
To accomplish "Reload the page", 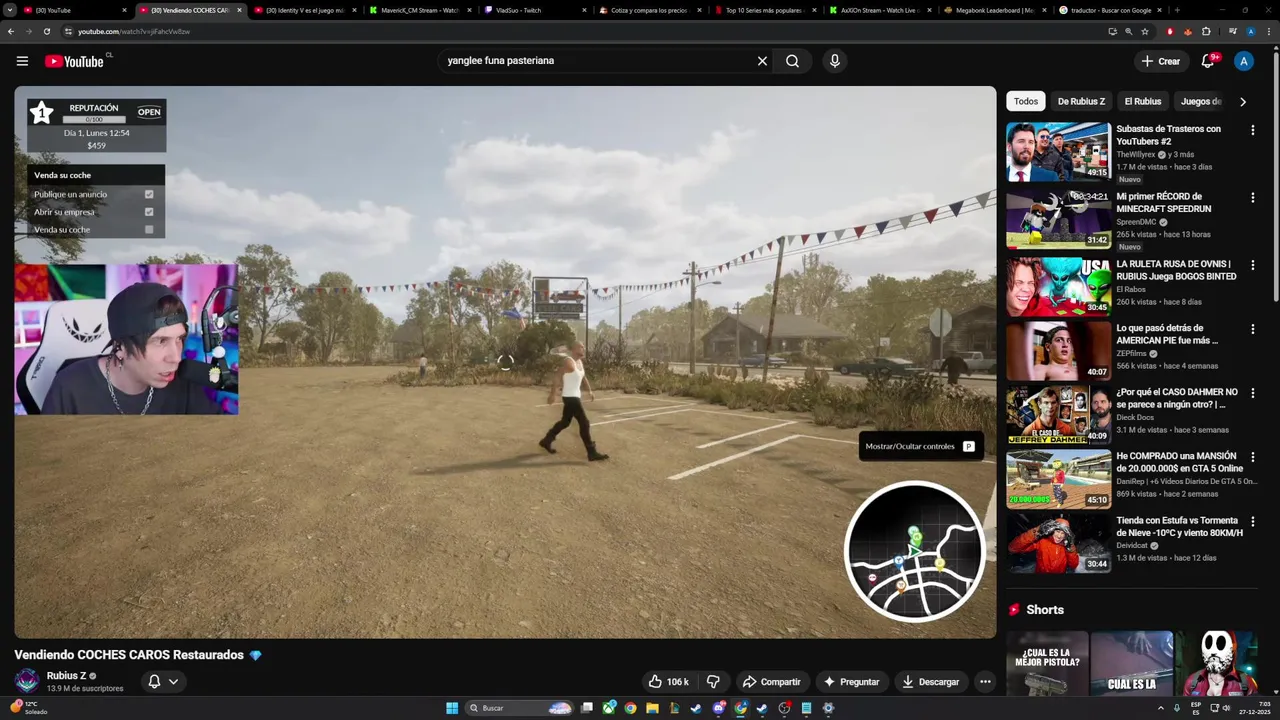I will click(46, 31).
